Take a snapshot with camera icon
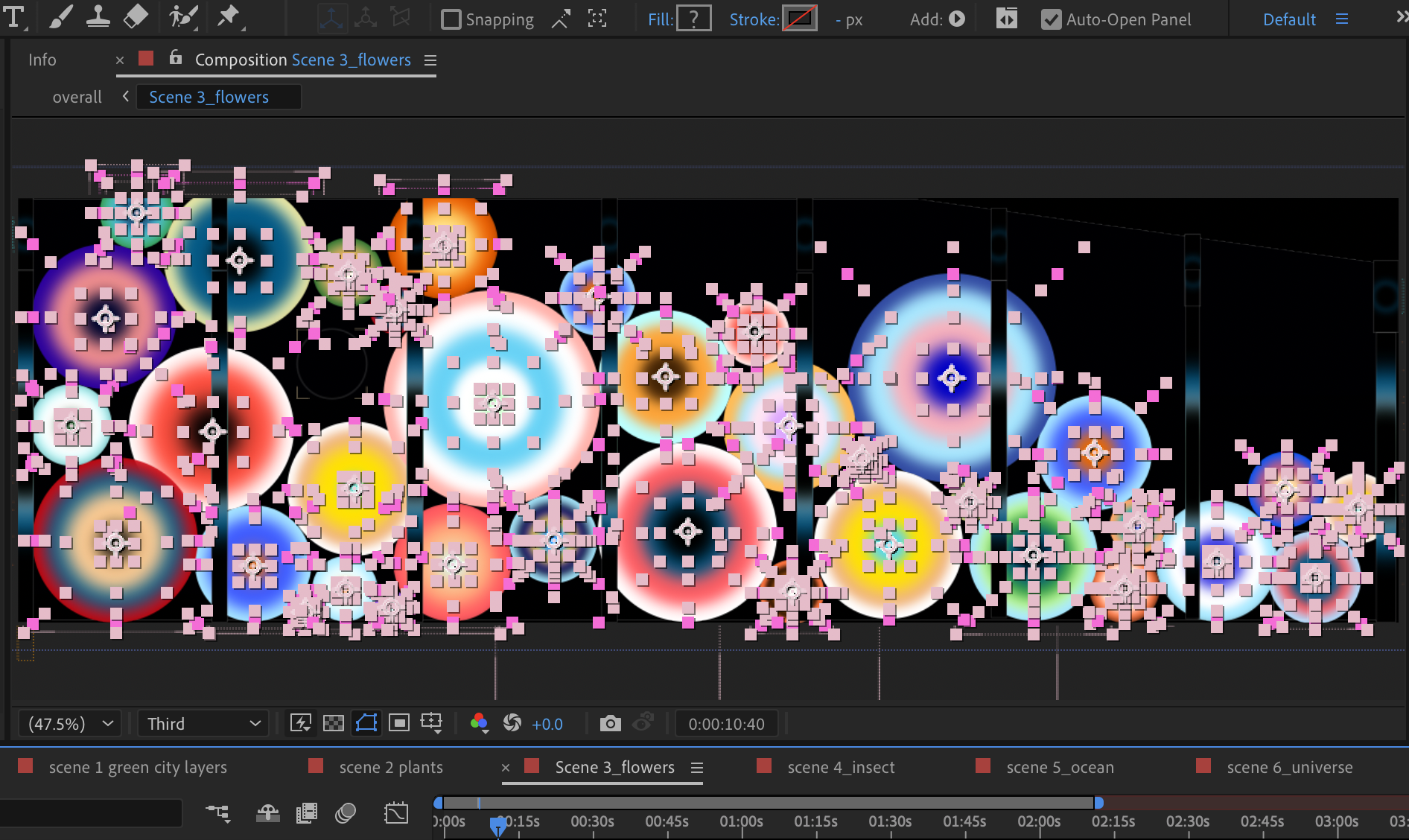The image size is (1409, 840). click(x=610, y=724)
